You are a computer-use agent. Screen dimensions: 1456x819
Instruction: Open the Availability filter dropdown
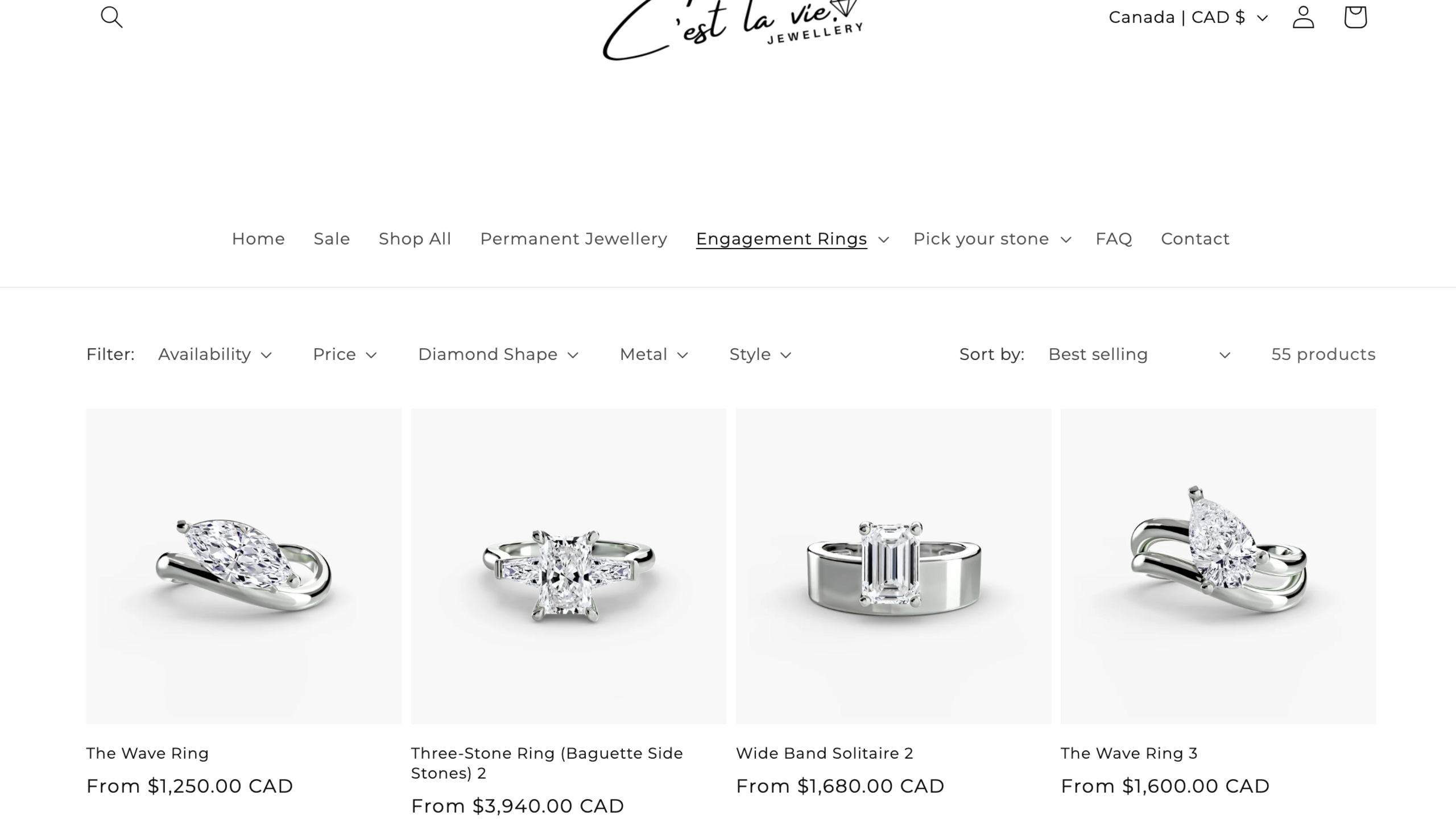click(215, 355)
